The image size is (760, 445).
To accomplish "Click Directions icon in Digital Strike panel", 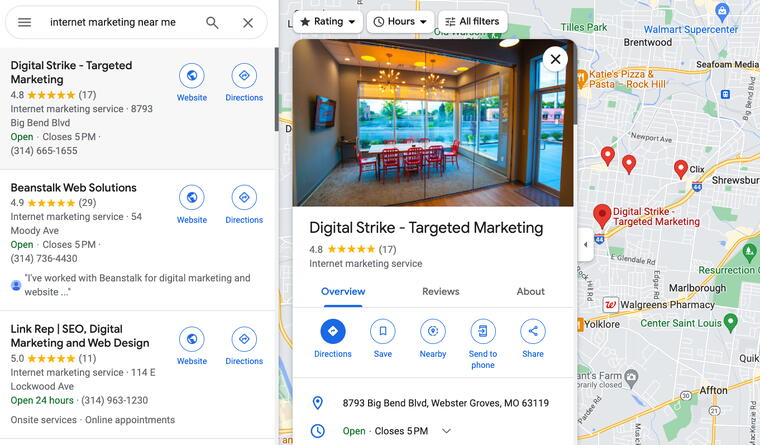I will (x=333, y=332).
